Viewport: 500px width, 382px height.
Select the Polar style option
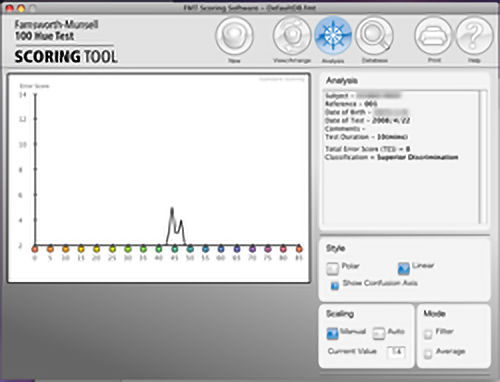click(x=332, y=268)
